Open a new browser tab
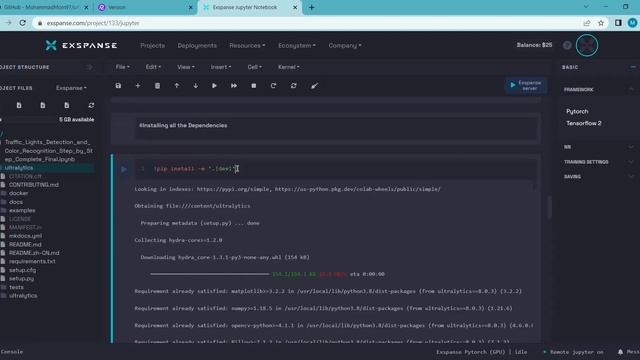 311,7
